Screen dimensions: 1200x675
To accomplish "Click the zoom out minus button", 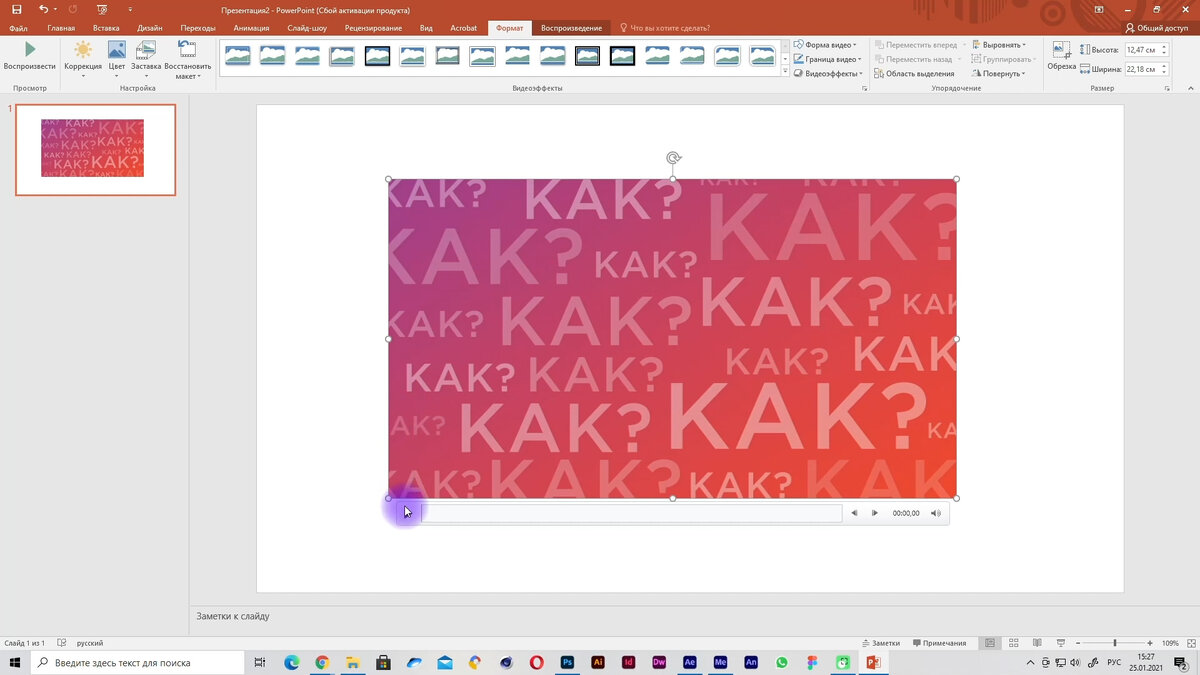I will 1078,643.
